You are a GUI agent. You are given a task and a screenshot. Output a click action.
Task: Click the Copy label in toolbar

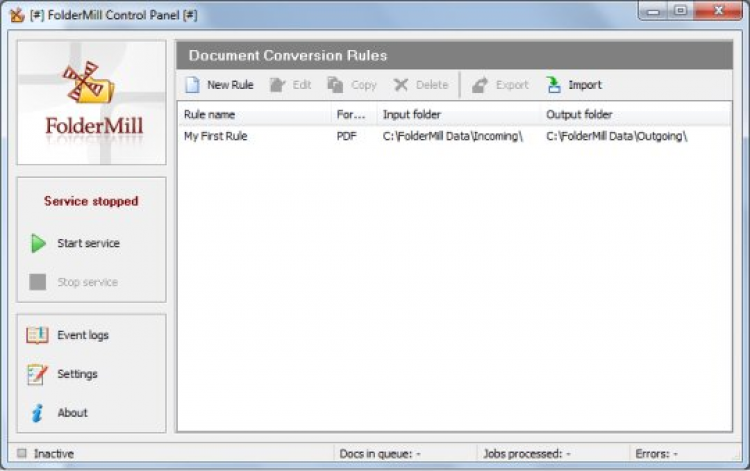[x=364, y=85]
